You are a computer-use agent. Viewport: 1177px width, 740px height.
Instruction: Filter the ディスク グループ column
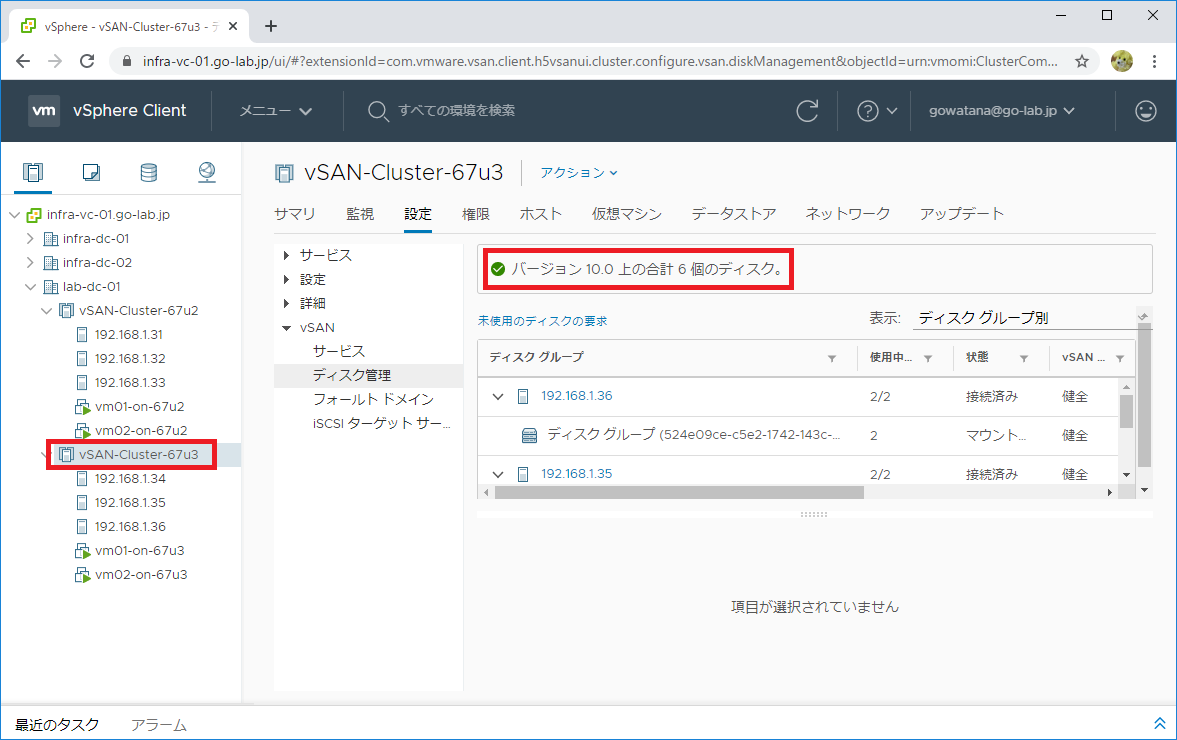[x=832, y=359]
